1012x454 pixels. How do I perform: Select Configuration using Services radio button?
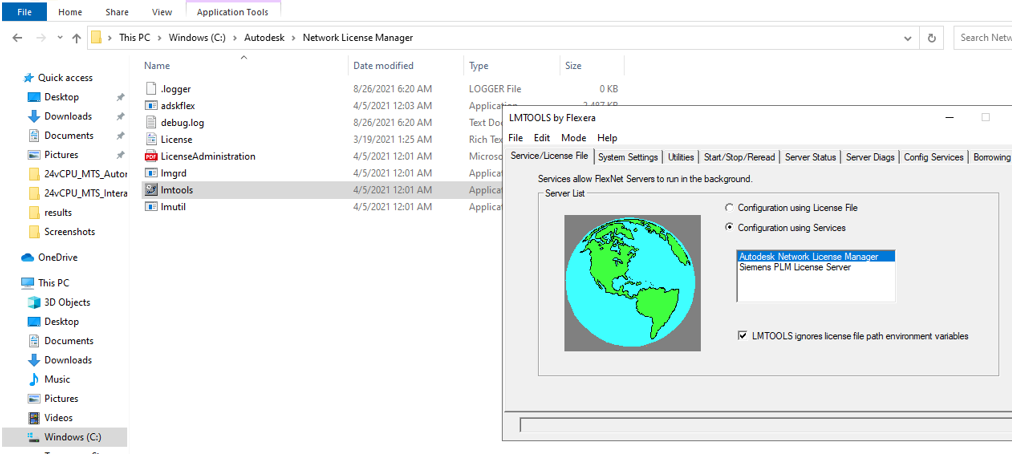pyautogui.click(x=729, y=228)
